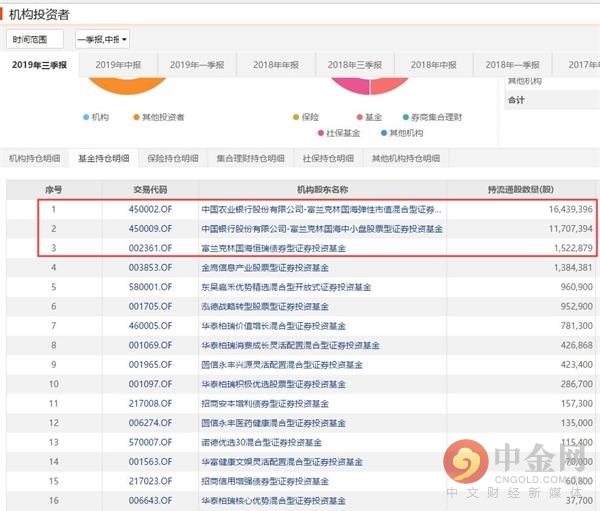Select the 2019年三季报 tab

click(x=39, y=65)
